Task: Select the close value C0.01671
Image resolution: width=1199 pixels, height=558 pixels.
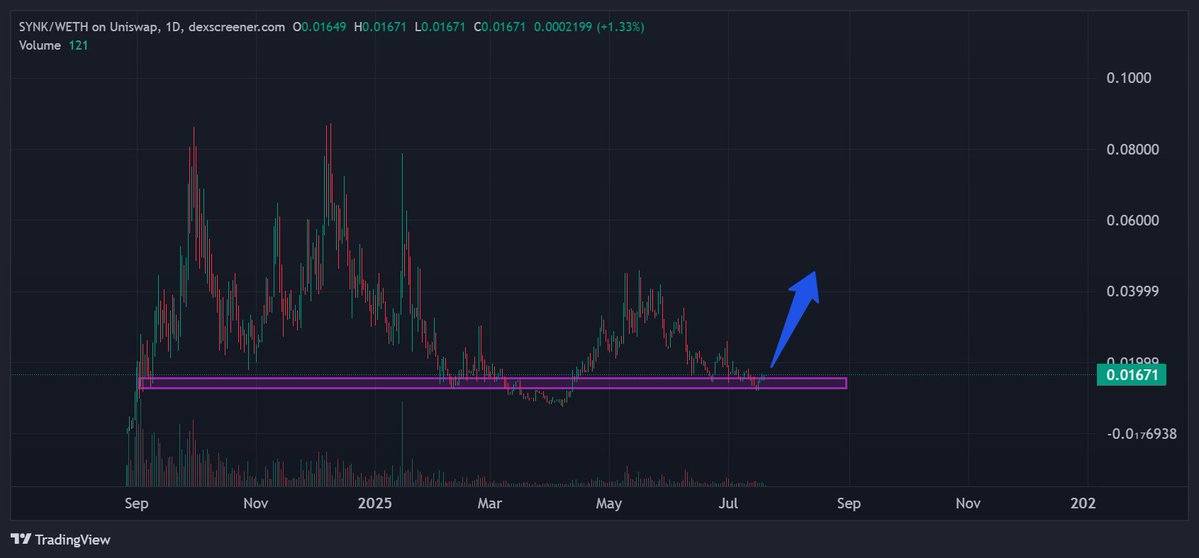Action: (x=499, y=27)
